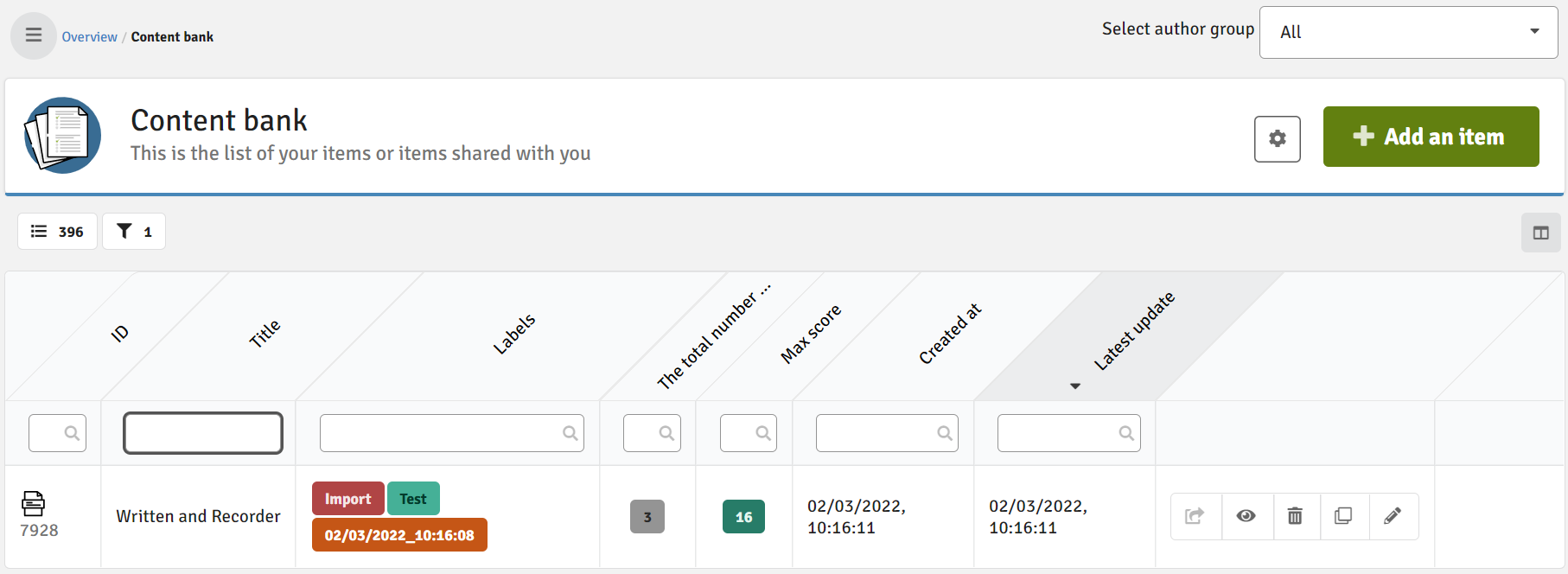Sort by the Labels column header

tap(514, 334)
